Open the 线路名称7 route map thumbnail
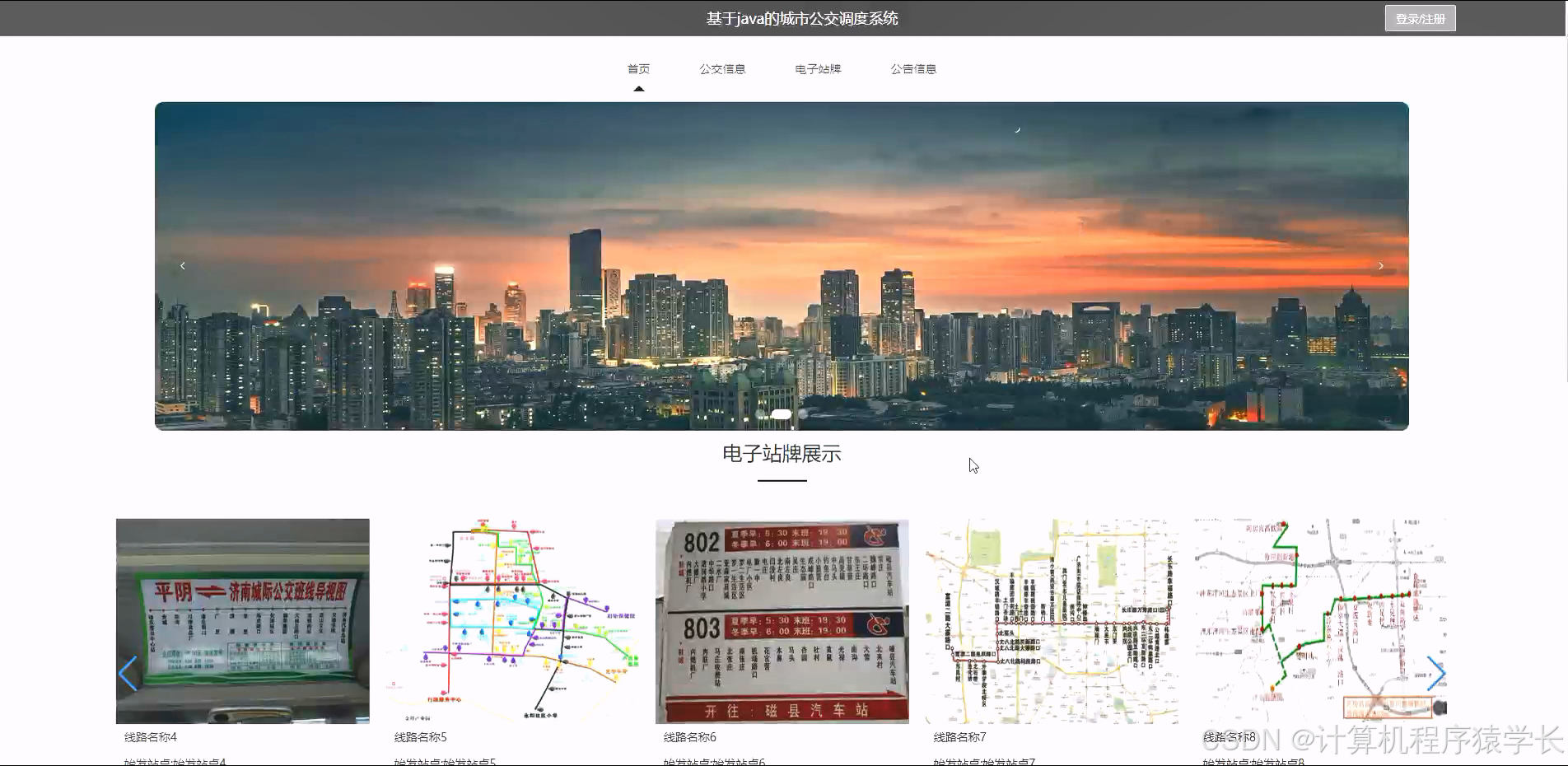 pyautogui.click(x=1052, y=621)
